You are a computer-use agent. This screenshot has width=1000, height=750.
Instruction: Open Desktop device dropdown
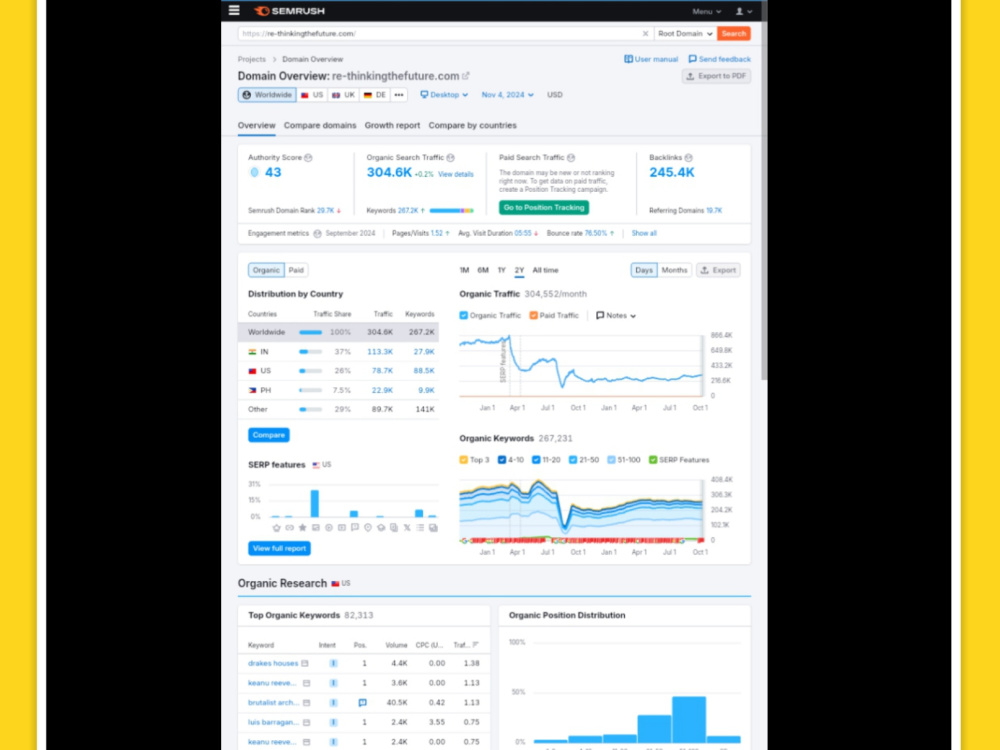pos(444,95)
